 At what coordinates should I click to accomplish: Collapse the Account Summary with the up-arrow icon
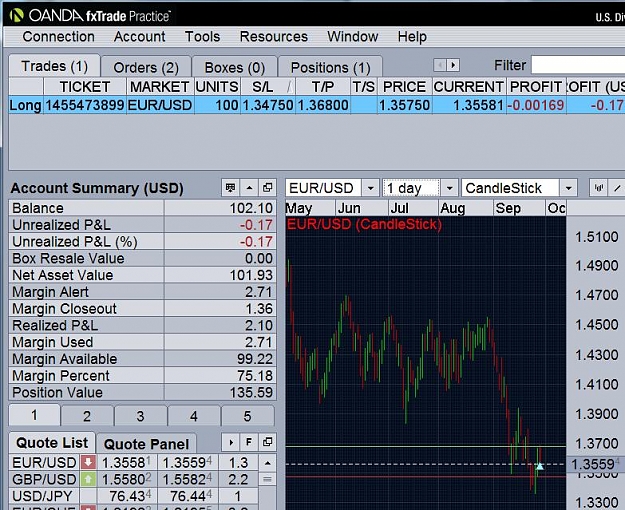[x=249, y=187]
